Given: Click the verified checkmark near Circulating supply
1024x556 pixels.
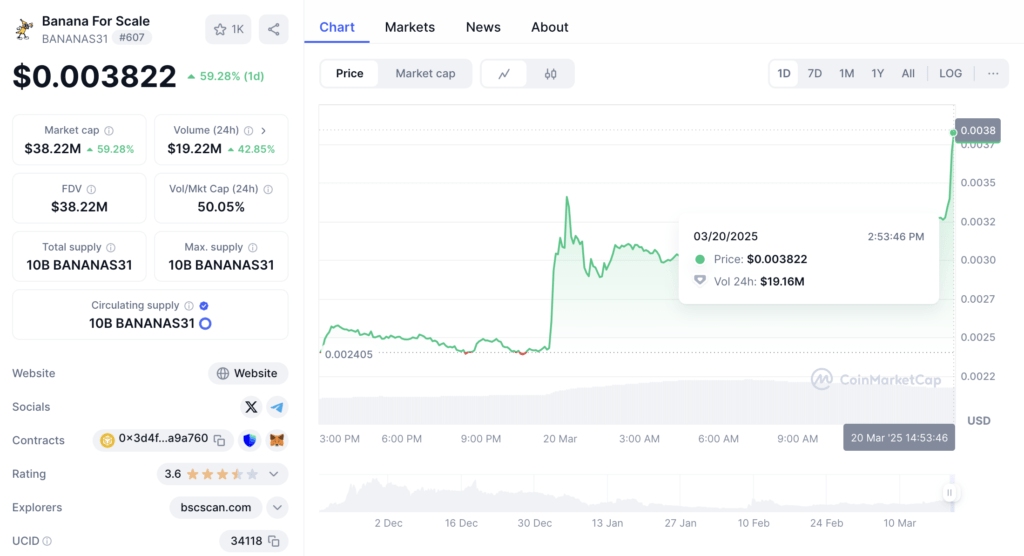Looking at the screenshot, I should (x=204, y=306).
